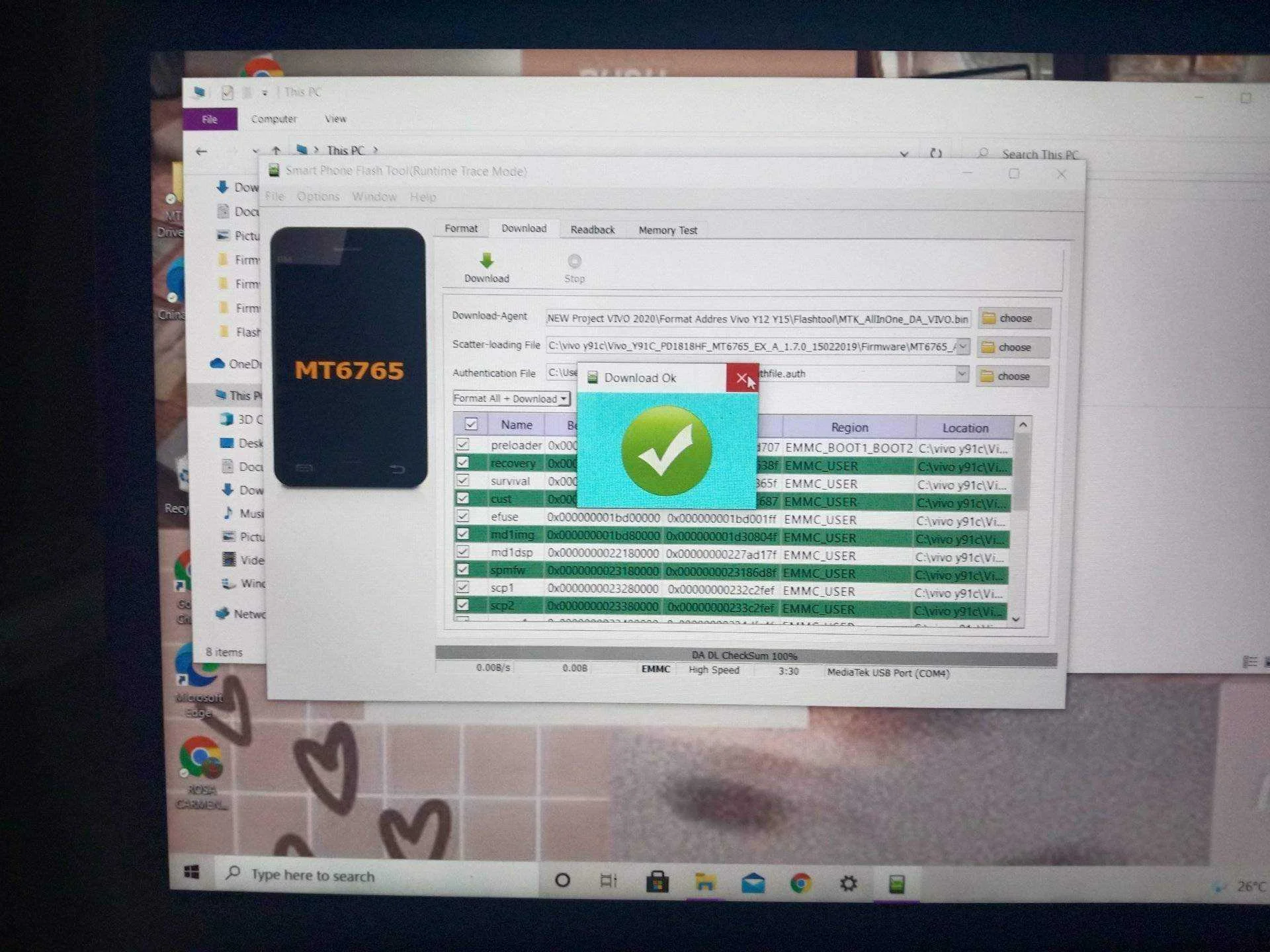
Task: Click scroll-down arrow of partition table
Action: 1017,619
